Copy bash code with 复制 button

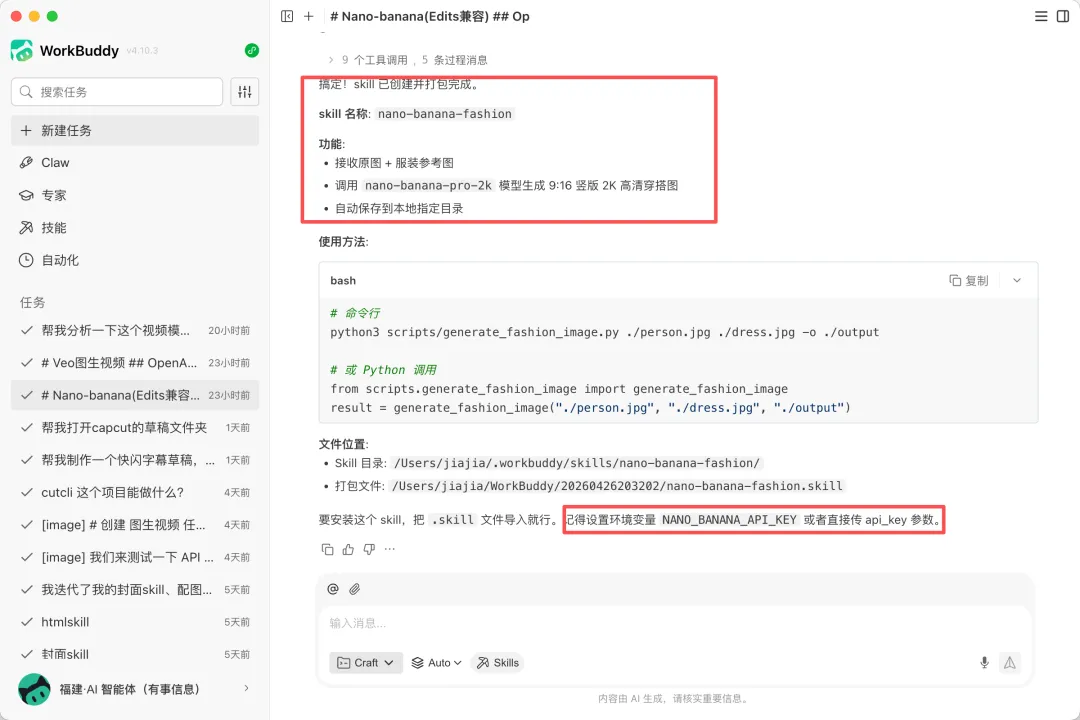[968, 280]
